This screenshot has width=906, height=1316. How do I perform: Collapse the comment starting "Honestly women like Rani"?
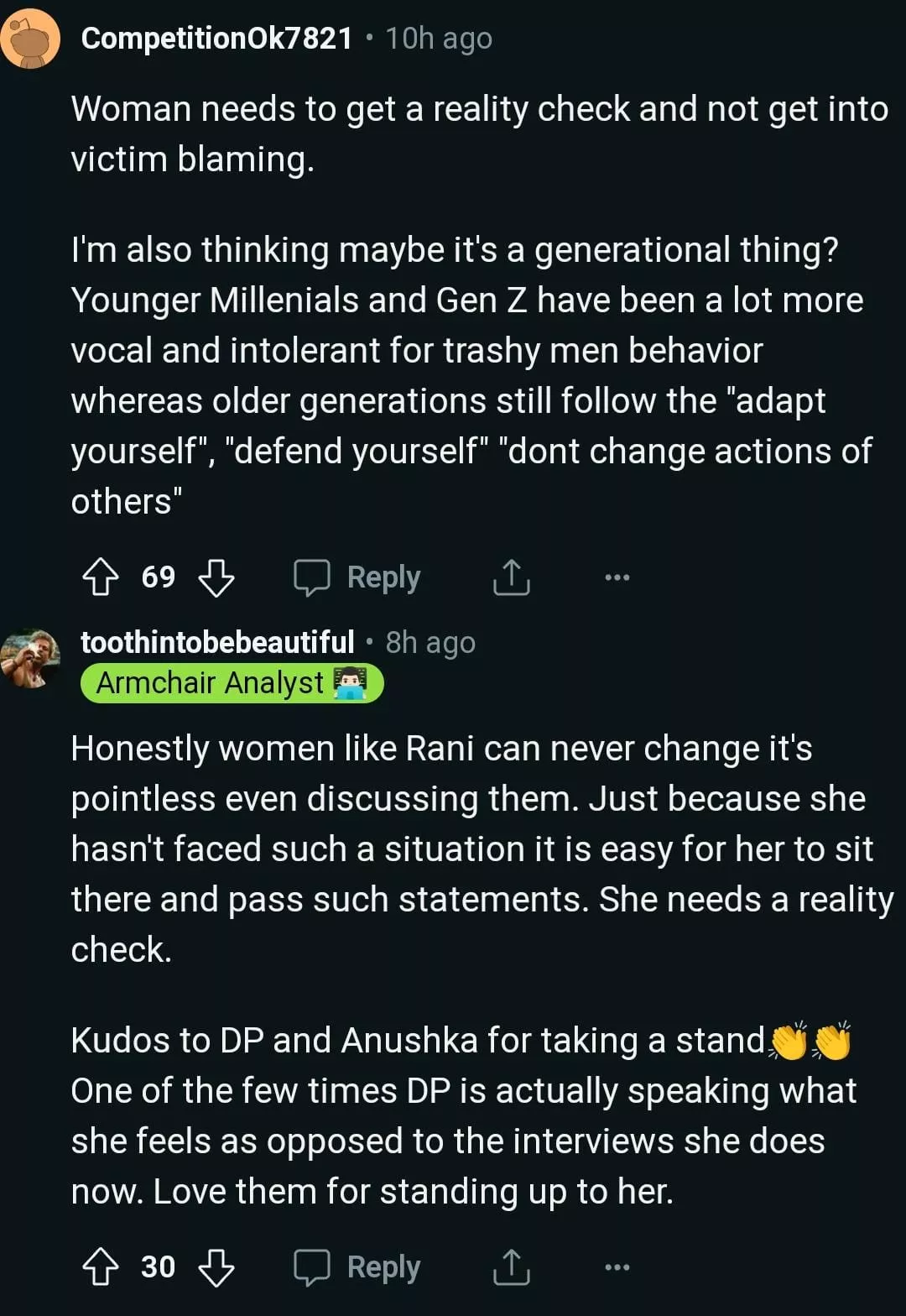[470, 848]
